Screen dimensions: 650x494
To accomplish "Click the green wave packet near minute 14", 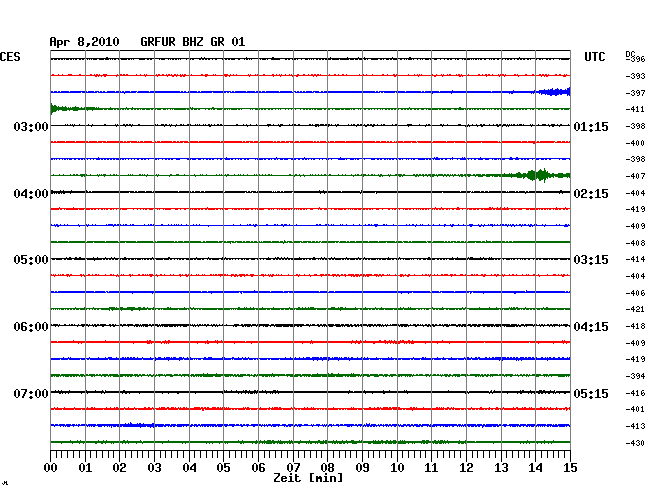I will pyautogui.click(x=538, y=175).
